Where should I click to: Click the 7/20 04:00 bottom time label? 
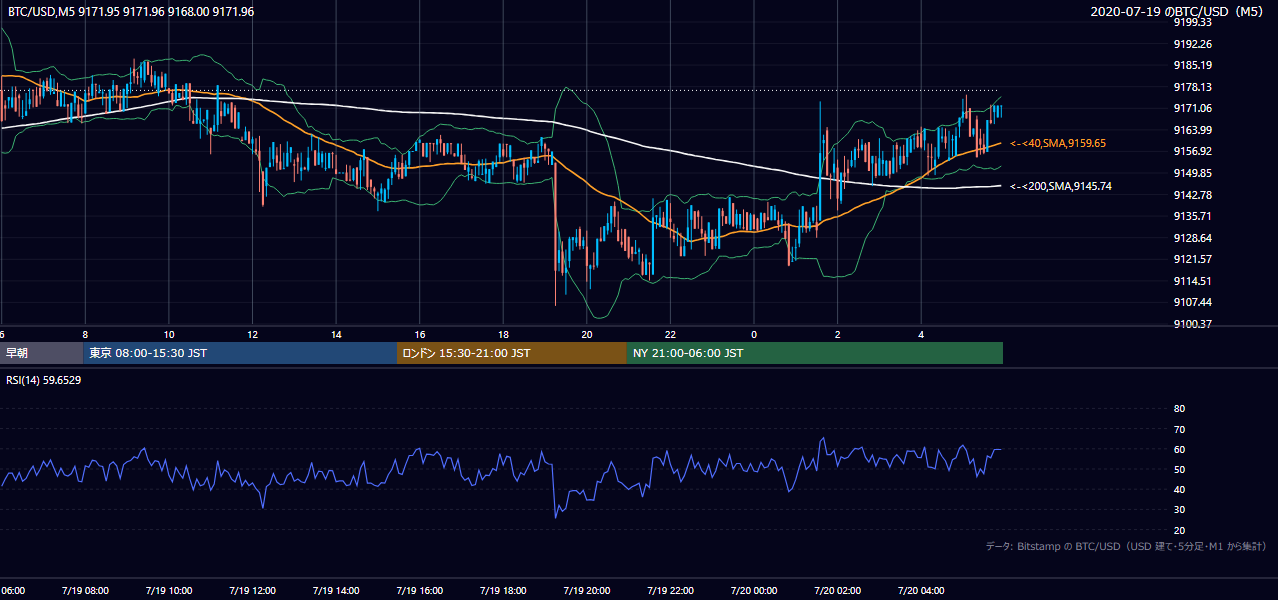(x=921, y=591)
